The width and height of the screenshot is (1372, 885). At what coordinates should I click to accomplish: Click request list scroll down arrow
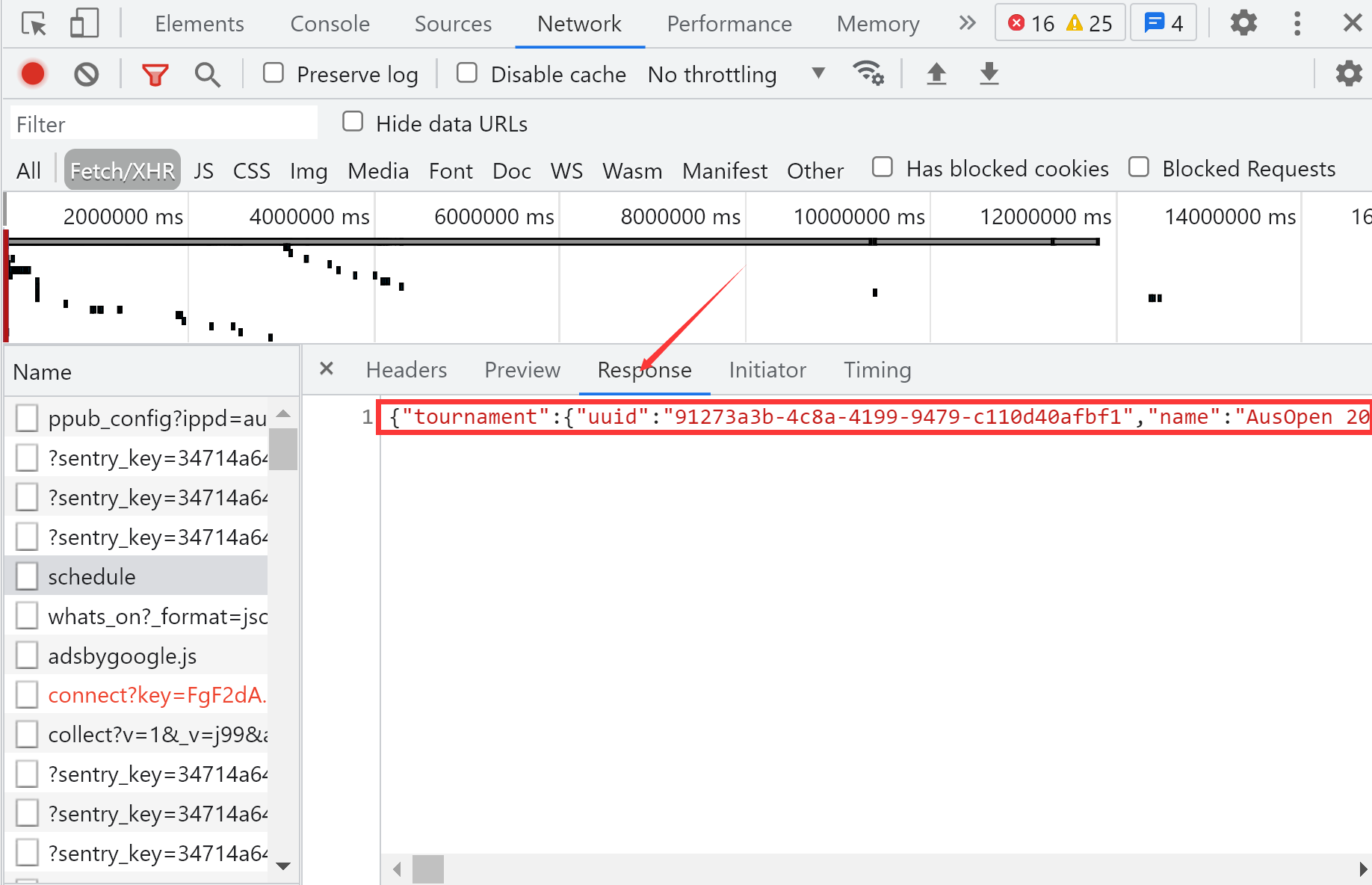283,866
